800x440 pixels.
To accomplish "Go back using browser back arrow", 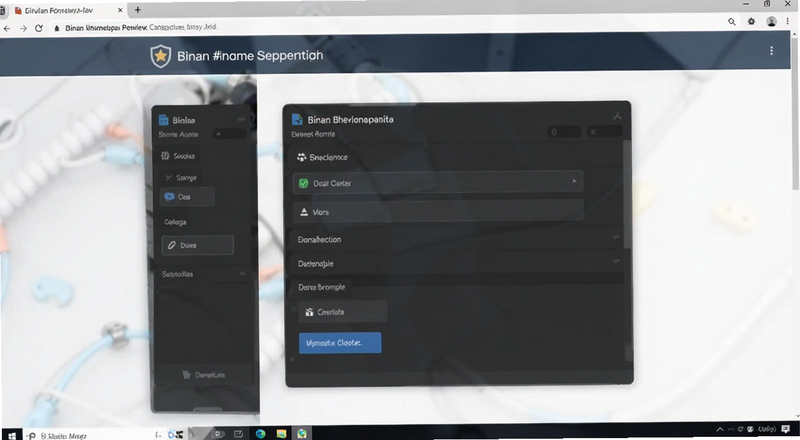I will (7, 29).
